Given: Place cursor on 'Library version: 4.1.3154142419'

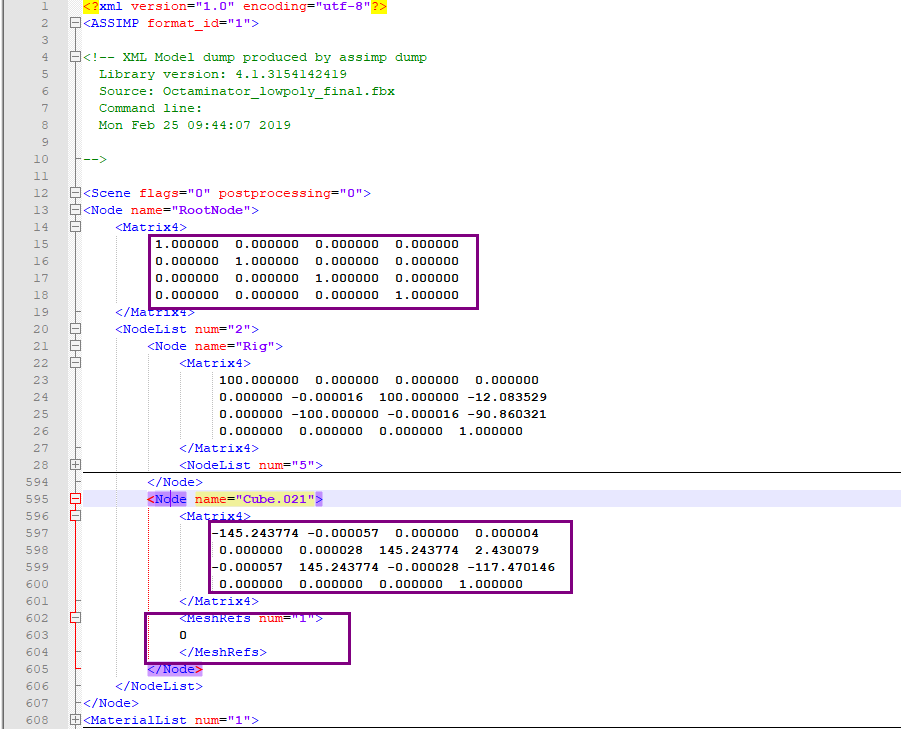Looking at the screenshot, I should [x=222, y=74].
